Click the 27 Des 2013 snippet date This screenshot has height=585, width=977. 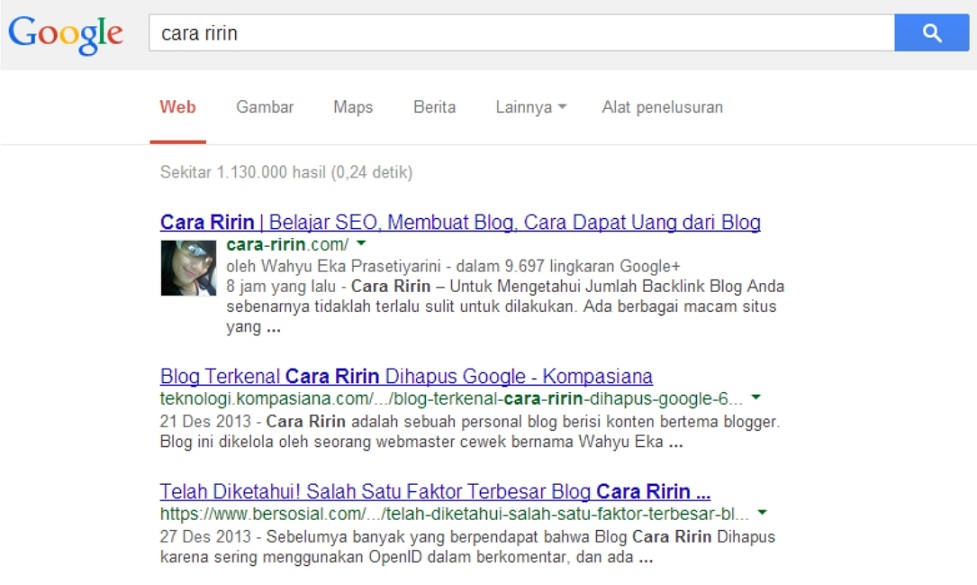pyautogui.click(x=205, y=537)
